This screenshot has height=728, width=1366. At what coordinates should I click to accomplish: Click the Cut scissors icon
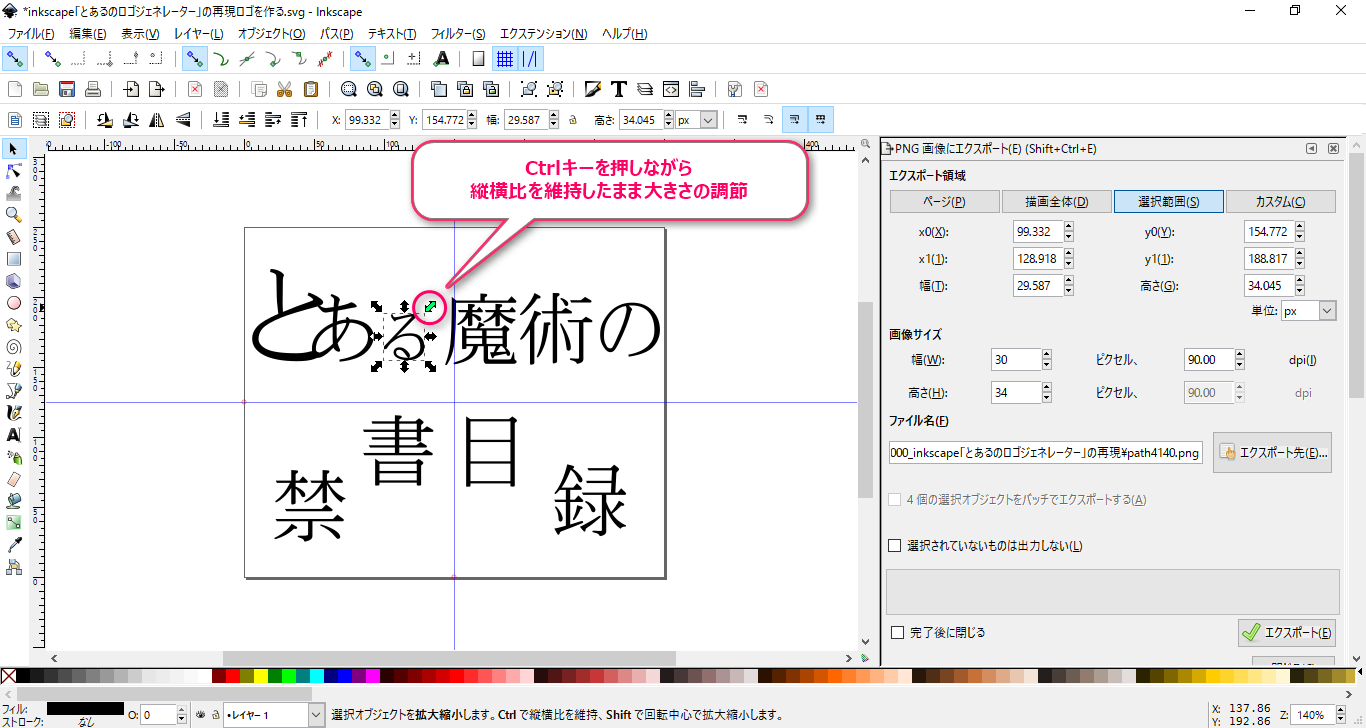click(285, 89)
